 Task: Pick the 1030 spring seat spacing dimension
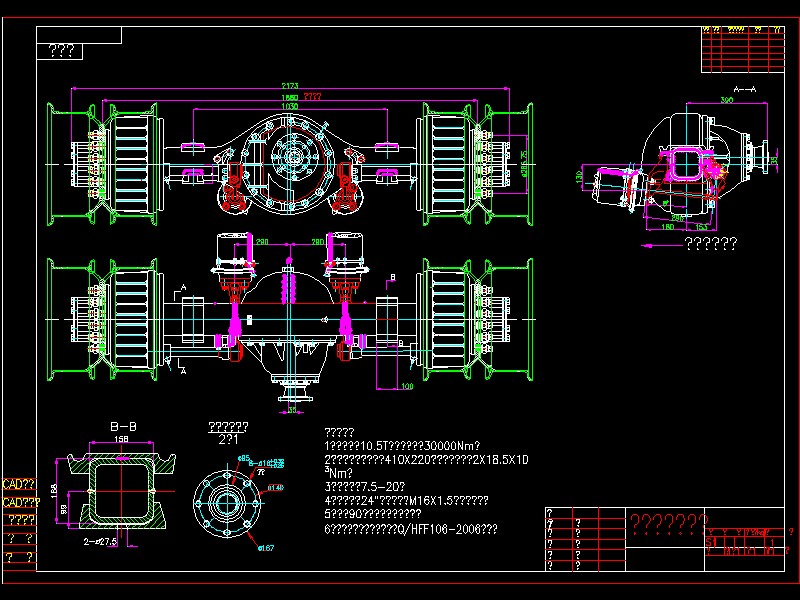[290, 106]
